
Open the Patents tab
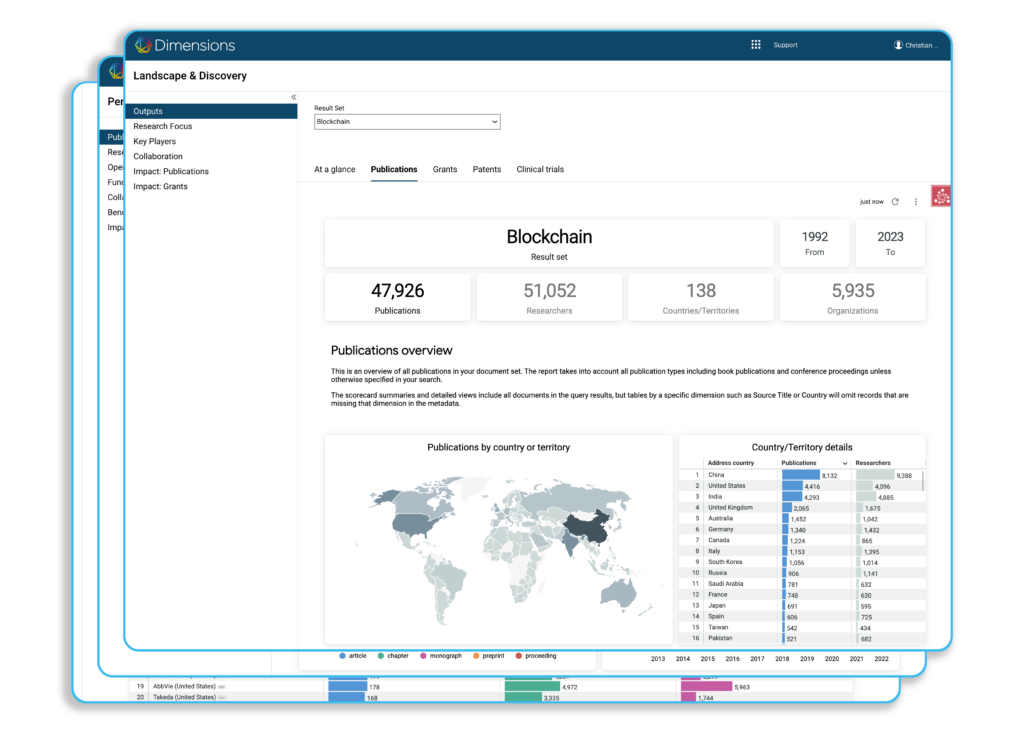487,170
